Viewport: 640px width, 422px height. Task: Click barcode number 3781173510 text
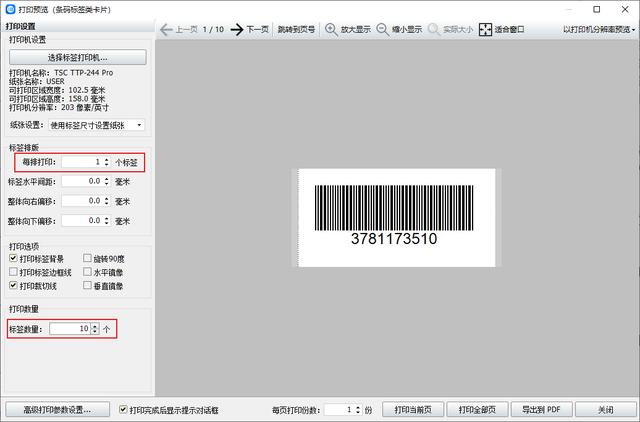pos(394,239)
